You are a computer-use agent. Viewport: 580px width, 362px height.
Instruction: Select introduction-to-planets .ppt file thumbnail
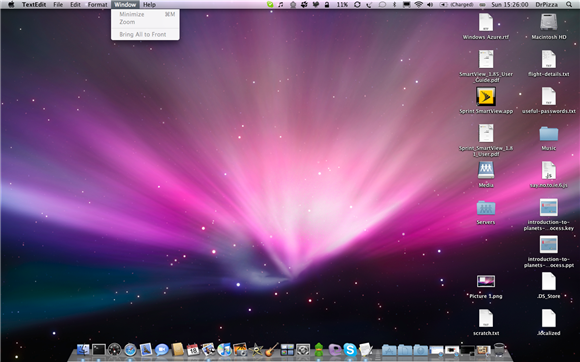pos(549,244)
